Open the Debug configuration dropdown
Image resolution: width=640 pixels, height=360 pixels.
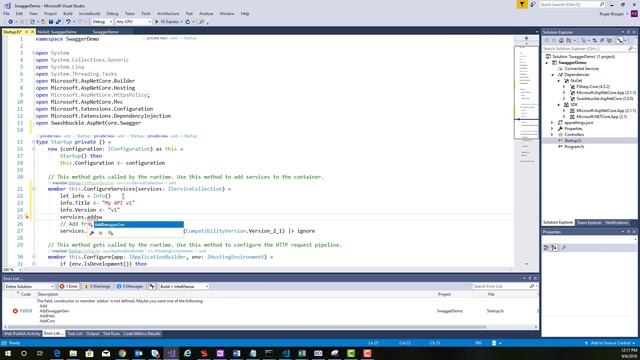tap(102, 22)
